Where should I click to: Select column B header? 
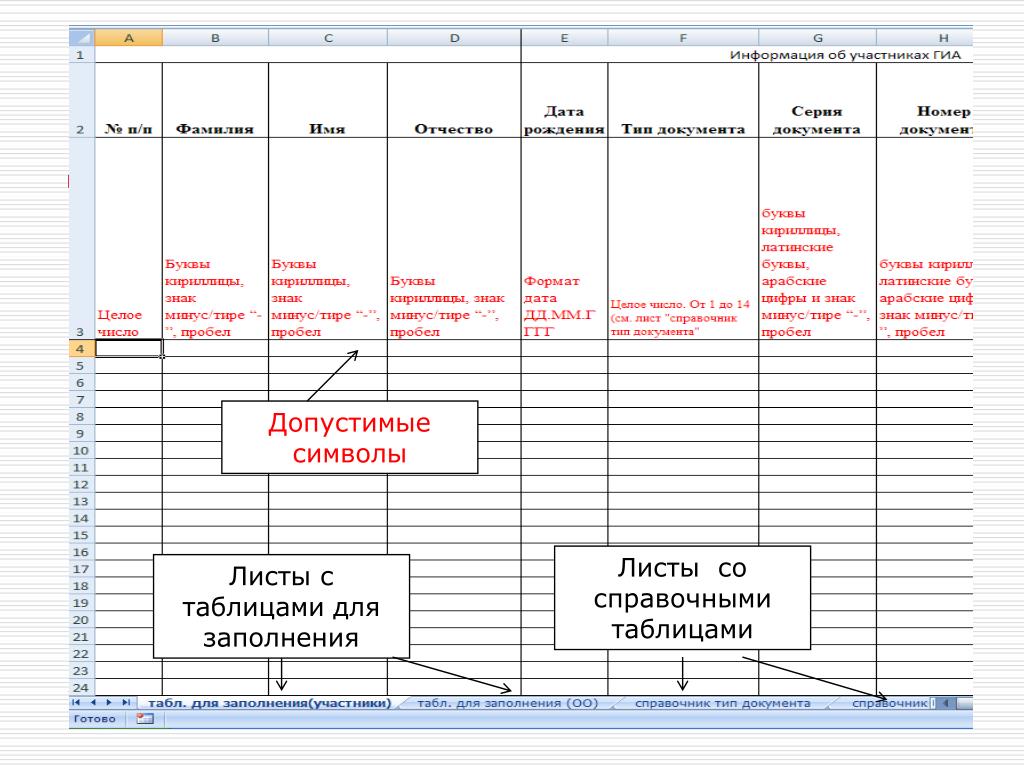coord(216,38)
